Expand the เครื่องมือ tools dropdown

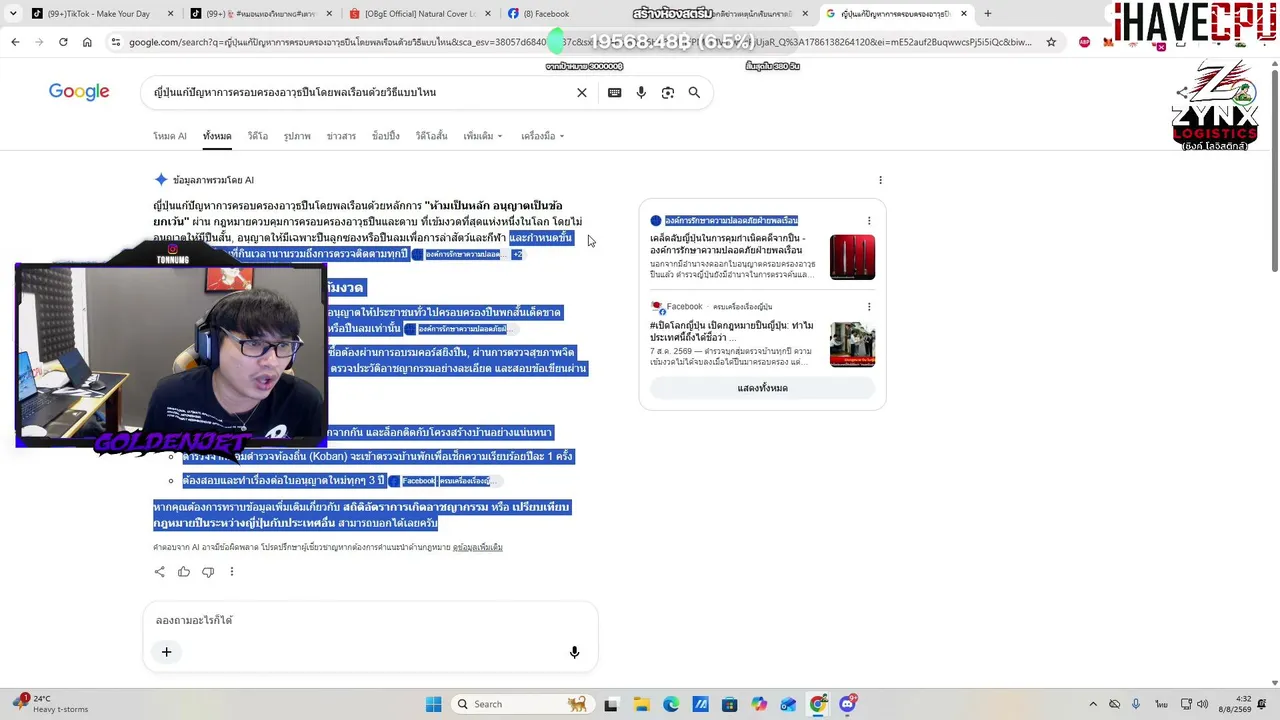[x=543, y=136]
